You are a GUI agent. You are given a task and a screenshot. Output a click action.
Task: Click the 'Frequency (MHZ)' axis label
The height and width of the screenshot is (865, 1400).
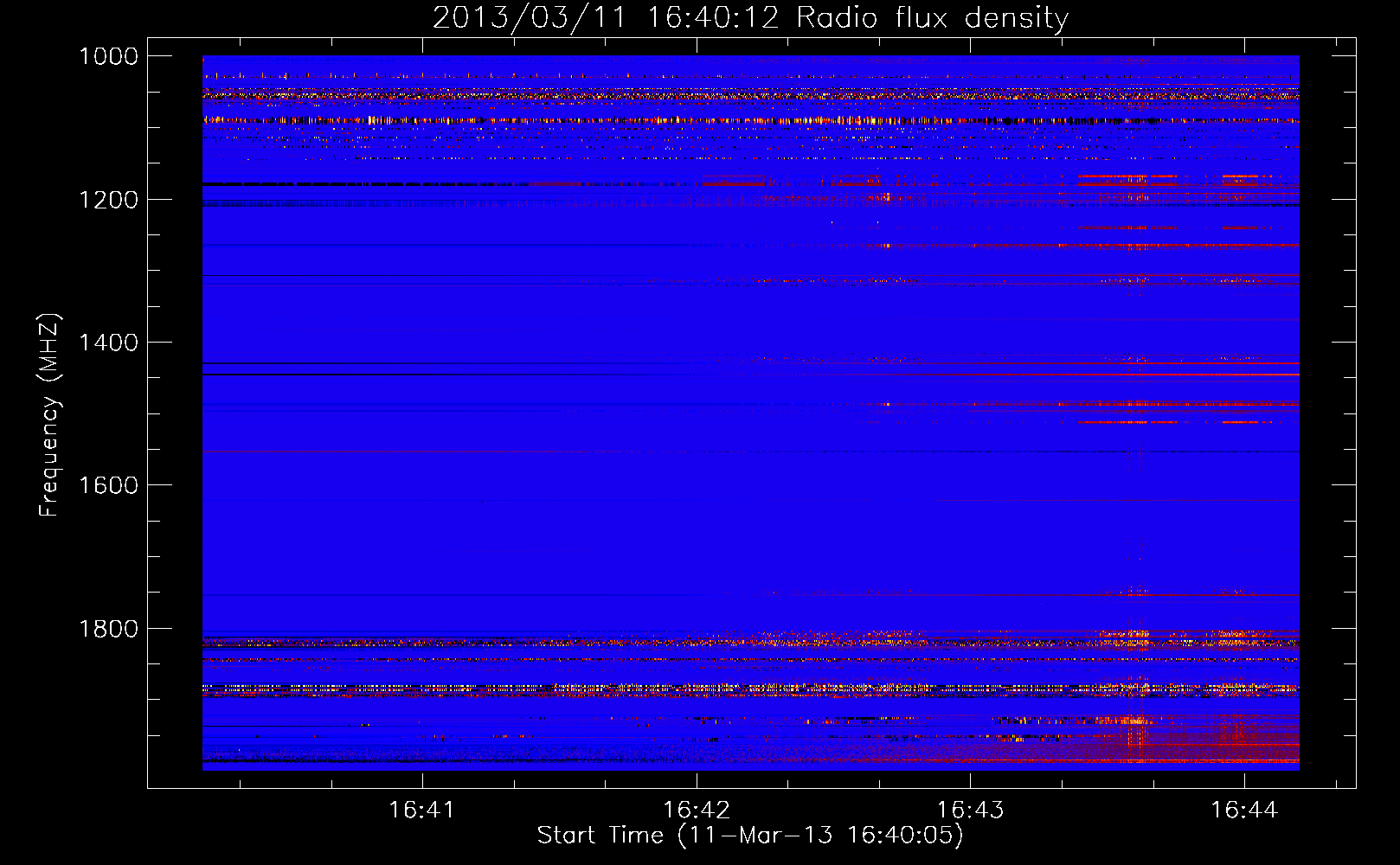[x=49, y=415]
